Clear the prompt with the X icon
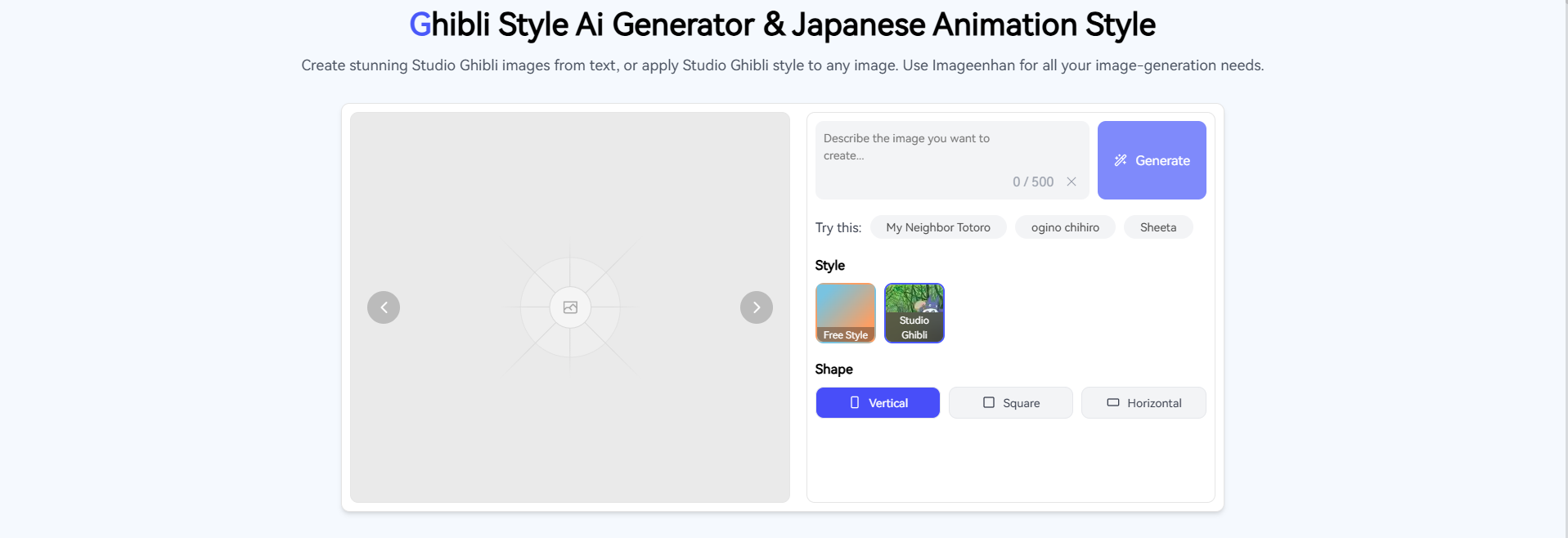This screenshot has width=1568, height=538. 1071,182
